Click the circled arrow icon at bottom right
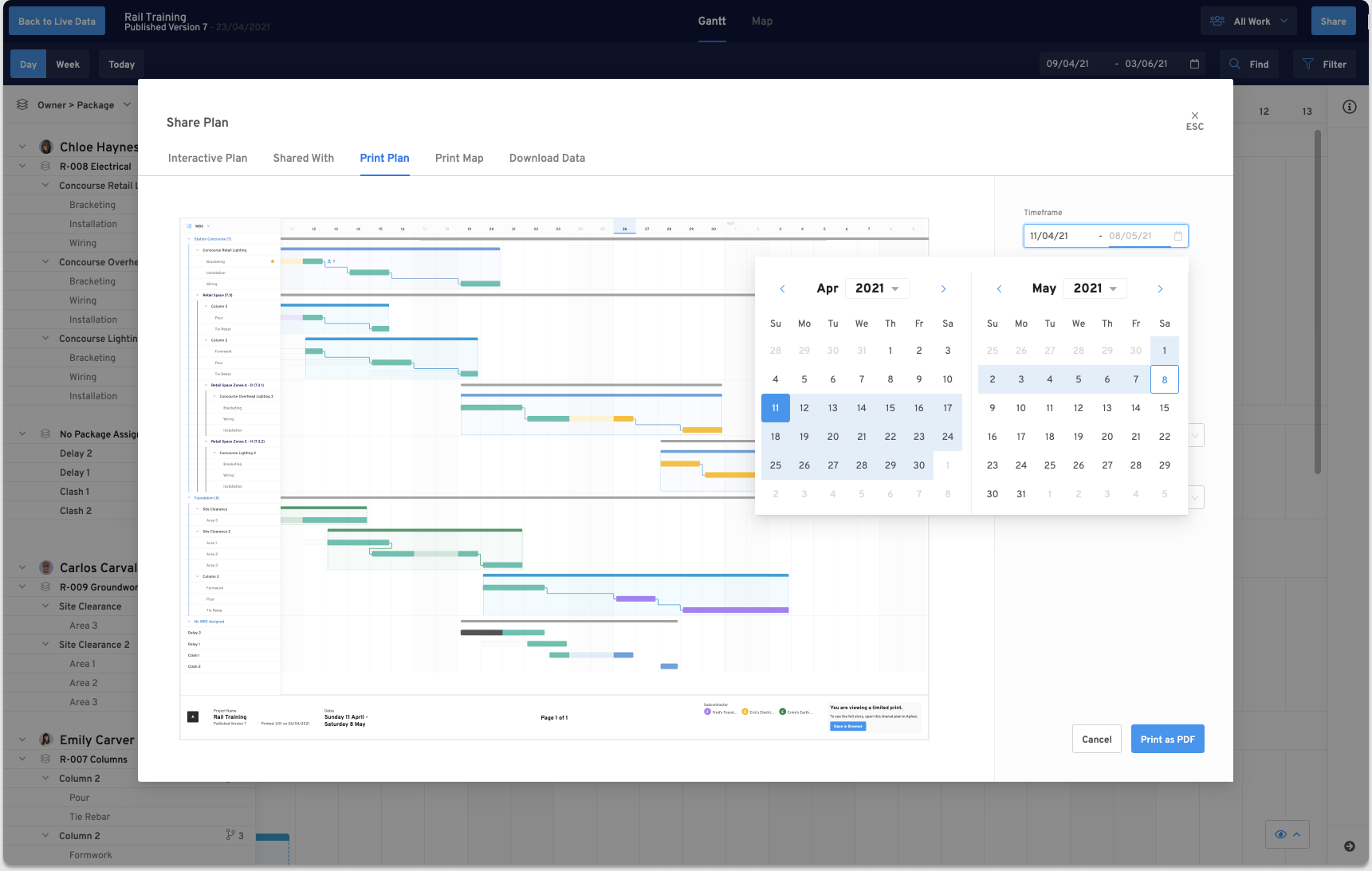The image size is (1372, 871). coord(1349,846)
